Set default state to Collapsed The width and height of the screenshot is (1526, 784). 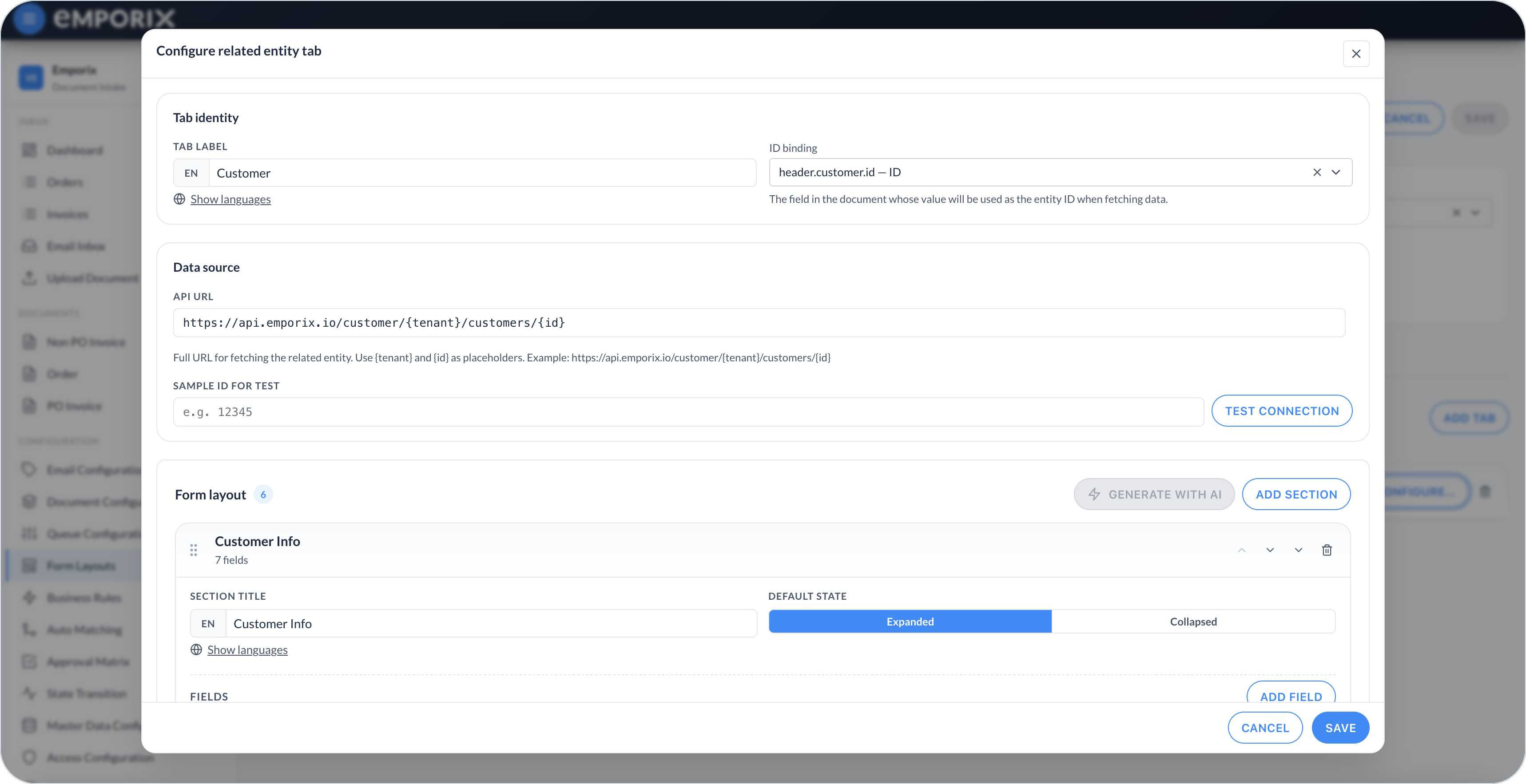(1193, 622)
